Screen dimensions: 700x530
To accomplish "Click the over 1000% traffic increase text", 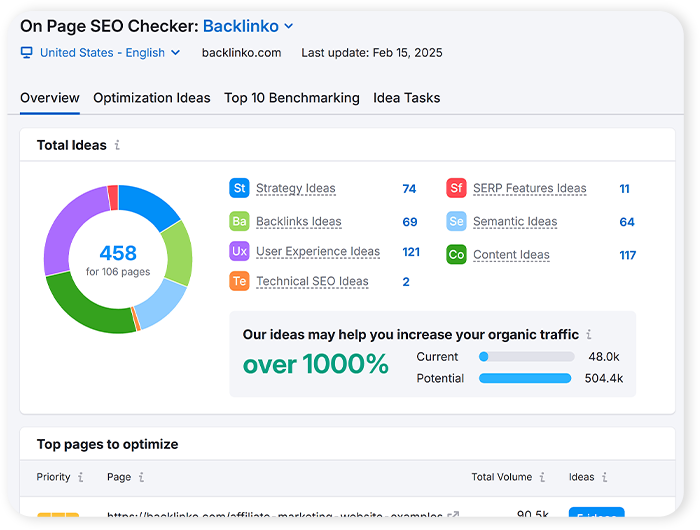I will coord(316,364).
